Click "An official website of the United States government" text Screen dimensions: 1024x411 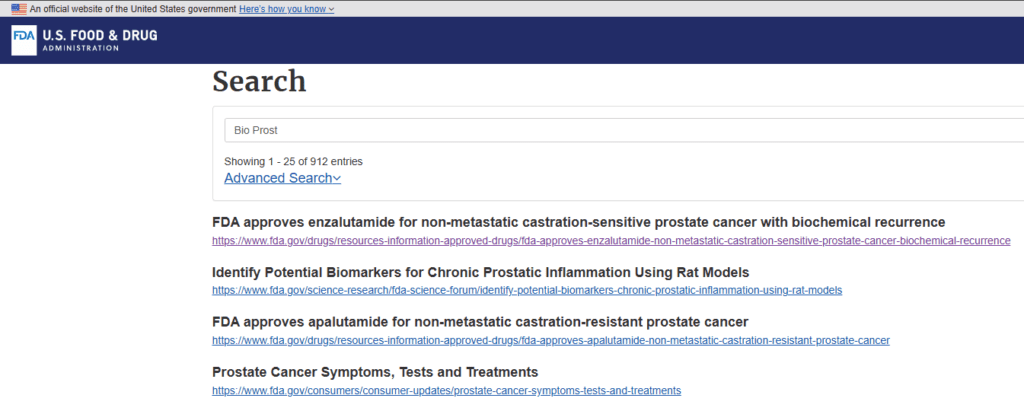pos(133,9)
